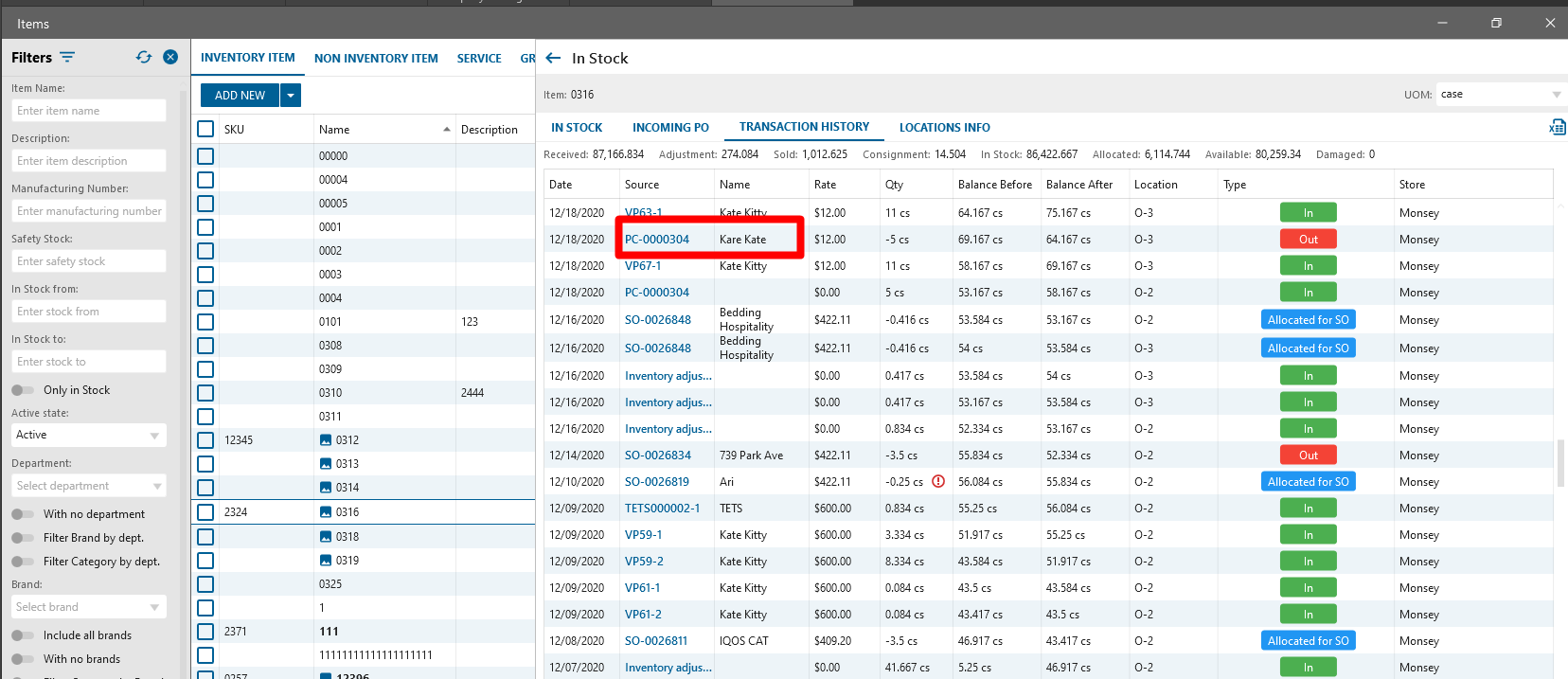The width and height of the screenshot is (1568, 679).
Task: Enable the With no department switch
Action: coord(23,514)
